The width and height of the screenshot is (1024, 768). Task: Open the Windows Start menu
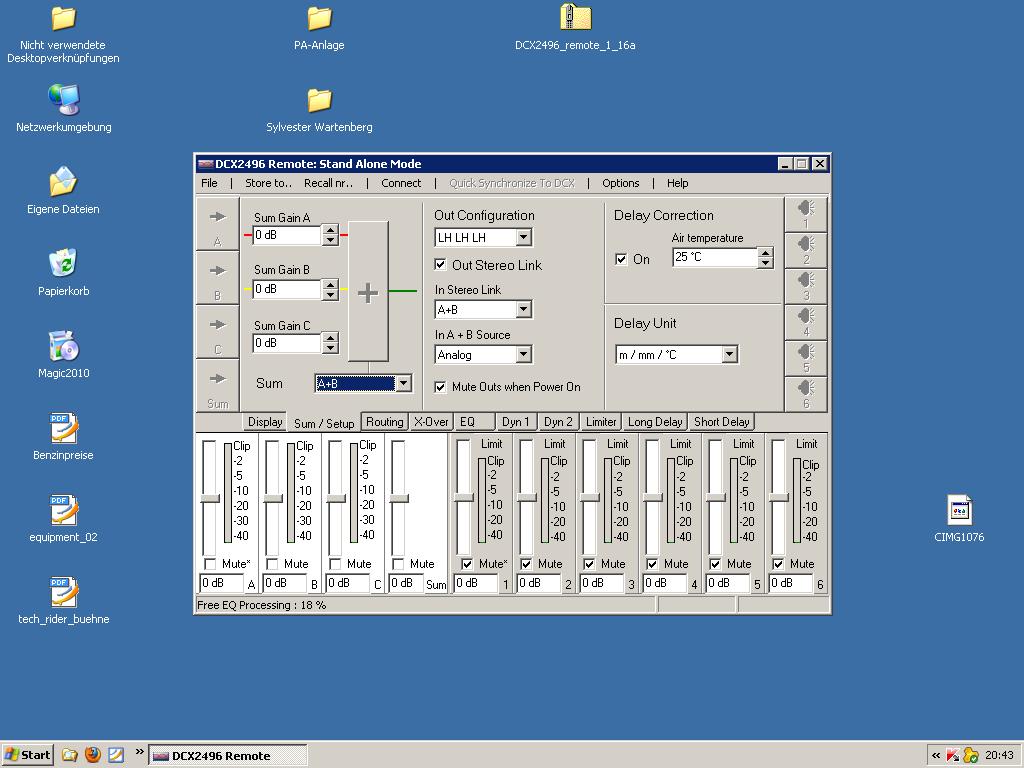point(27,755)
